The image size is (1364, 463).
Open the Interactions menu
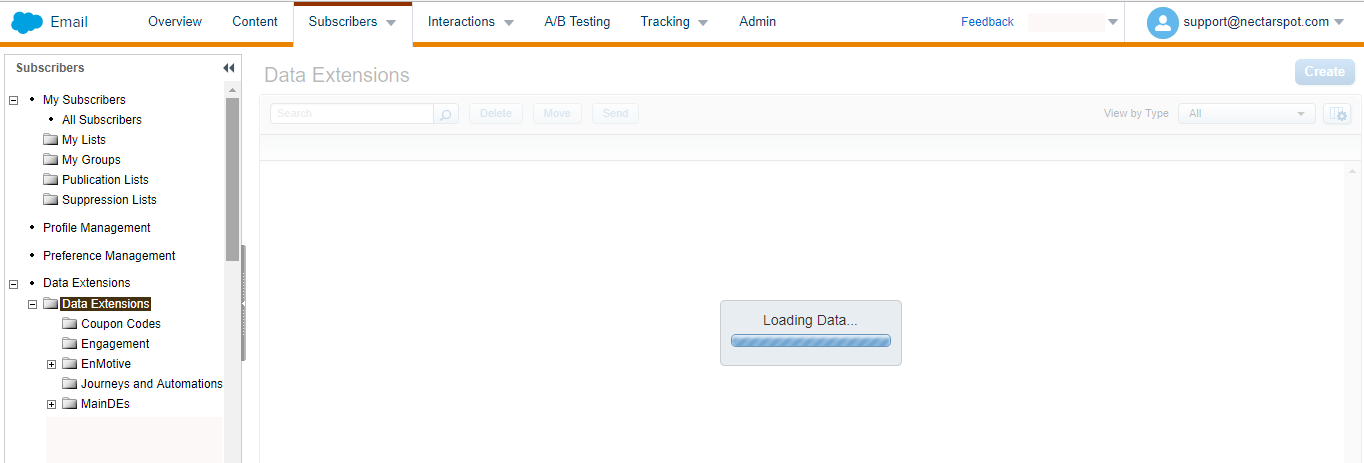point(470,22)
